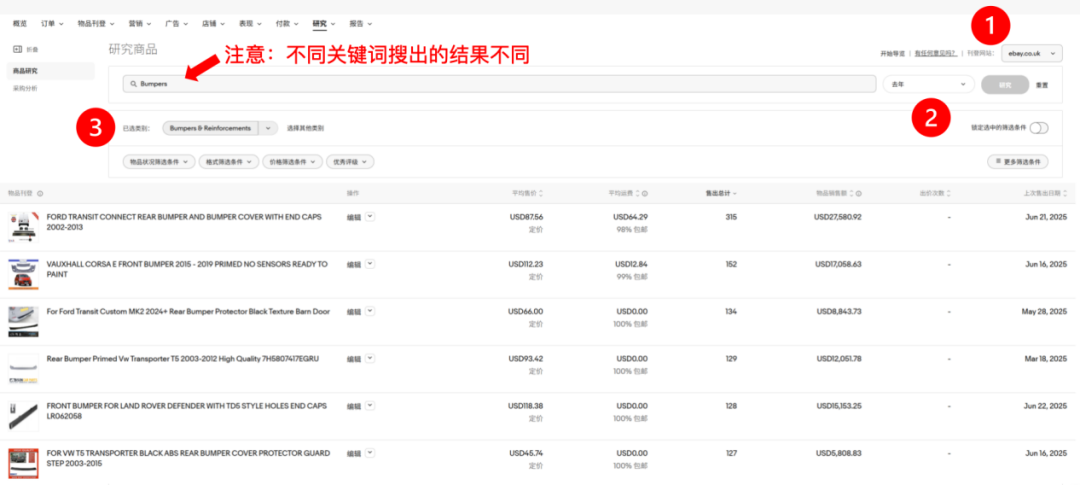Open VW T5 ABS bumper cover thumbnail

[x=23, y=463]
